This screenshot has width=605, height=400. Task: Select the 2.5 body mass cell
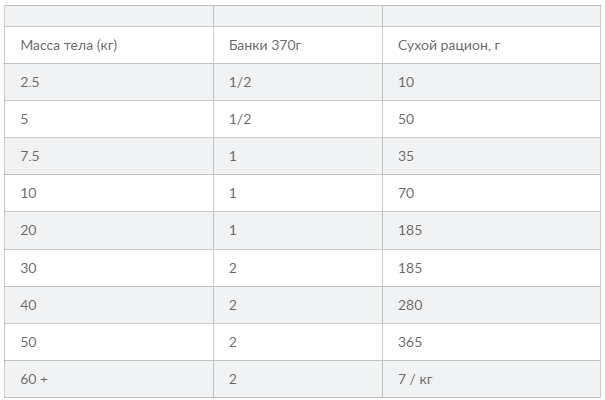pos(109,82)
